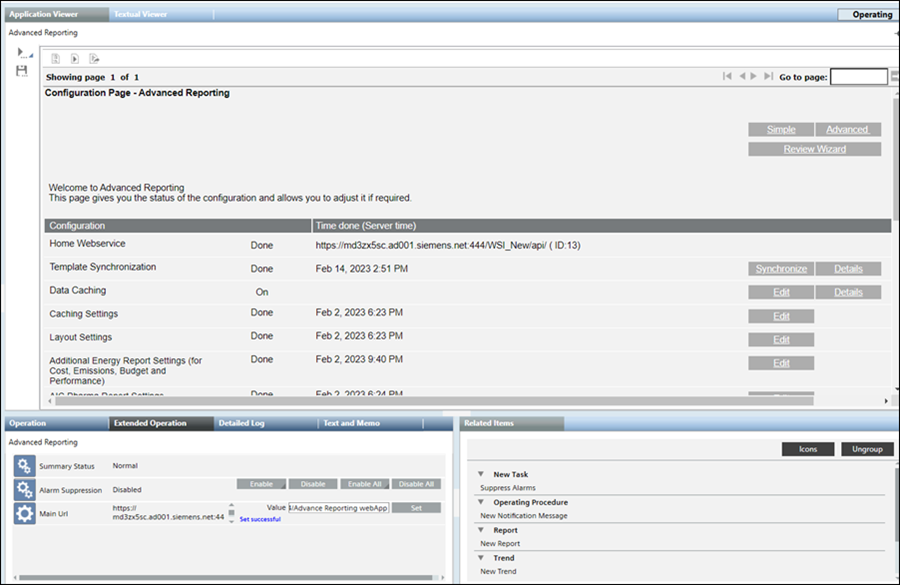Screen dimensions: 900x585
Task: Collapse the New Task group
Action: click(x=481, y=474)
